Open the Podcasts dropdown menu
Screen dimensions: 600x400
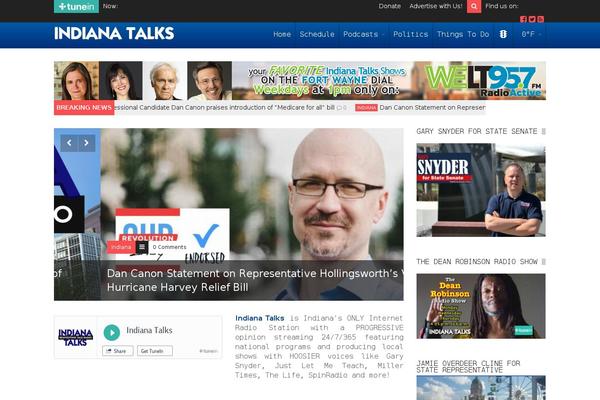[364, 34]
